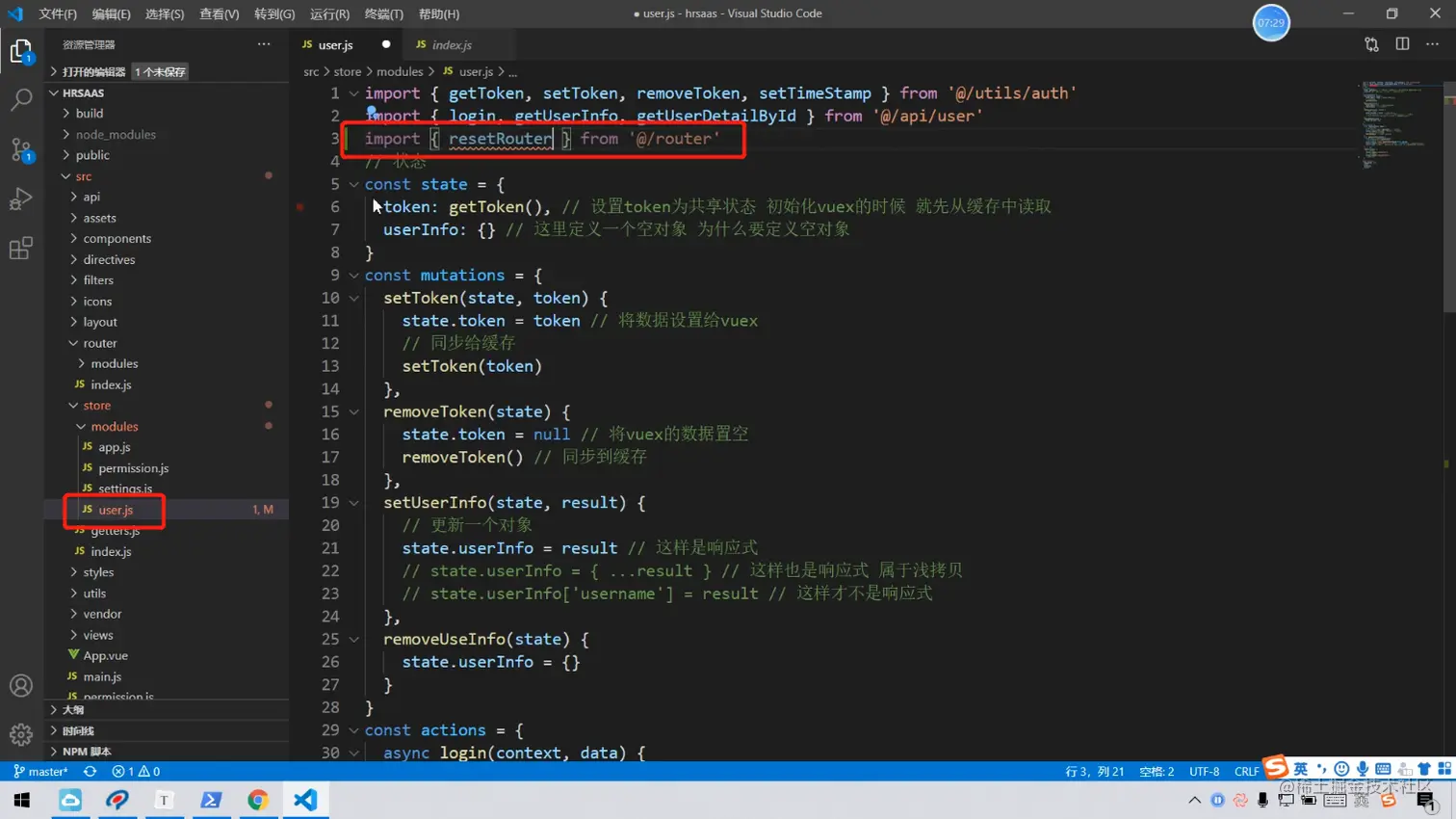Open the 查看(V) menu
The width and height of the screenshot is (1456, 819).
[x=220, y=13]
